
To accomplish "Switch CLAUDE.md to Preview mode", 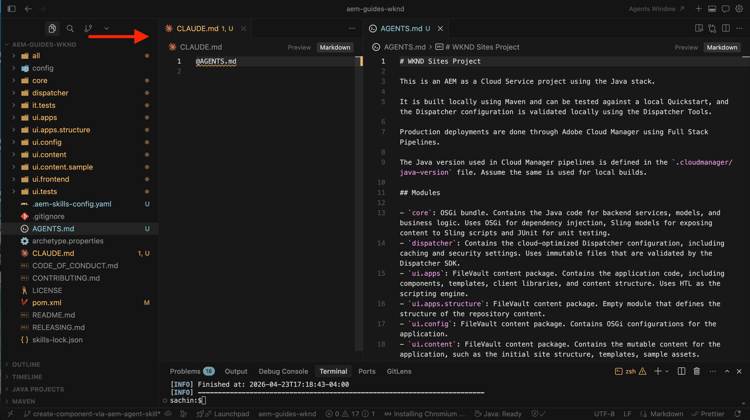I will pos(299,47).
